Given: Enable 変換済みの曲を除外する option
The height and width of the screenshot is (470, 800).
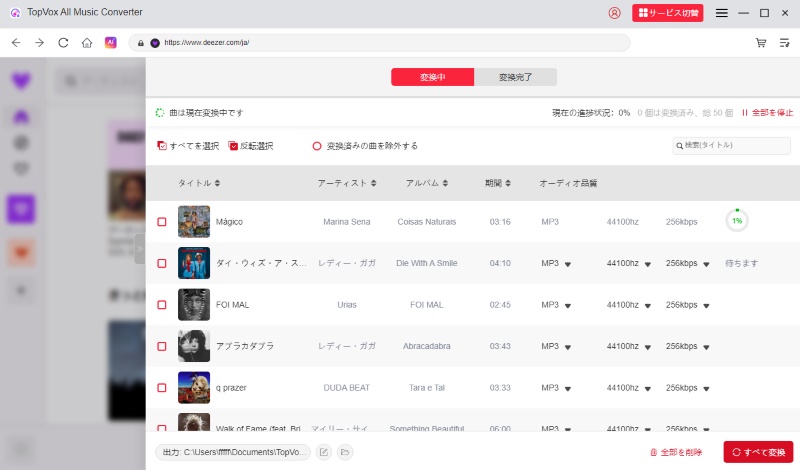Looking at the screenshot, I should point(317,146).
